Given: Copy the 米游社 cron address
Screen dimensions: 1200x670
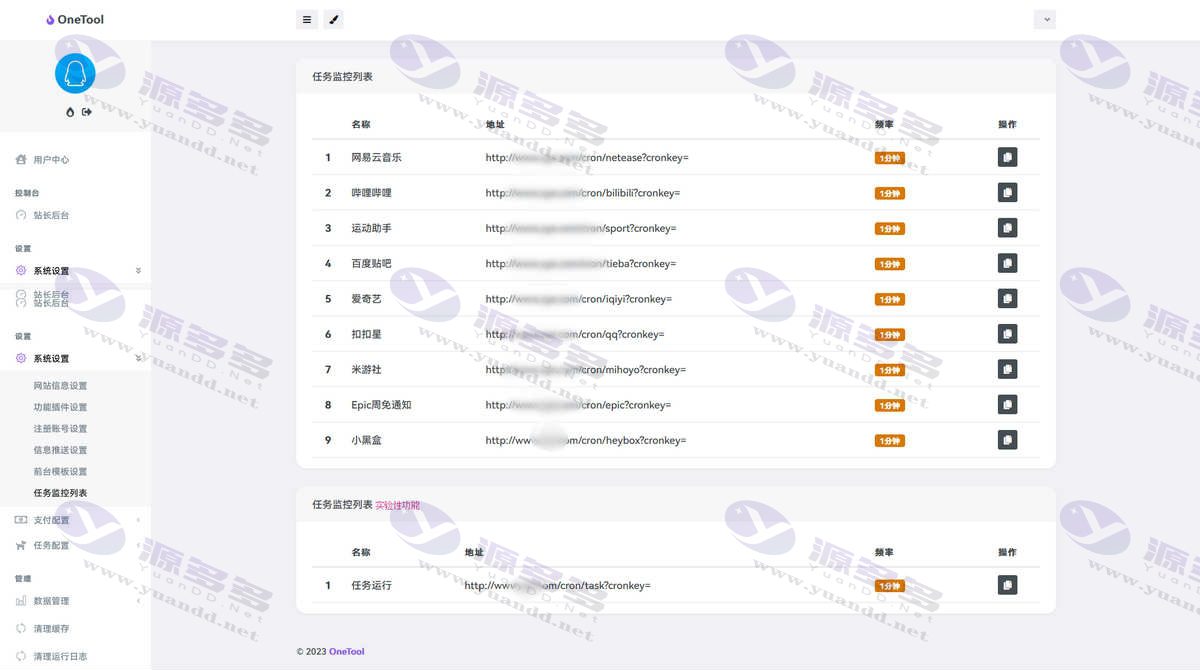Looking at the screenshot, I should [1007, 369].
